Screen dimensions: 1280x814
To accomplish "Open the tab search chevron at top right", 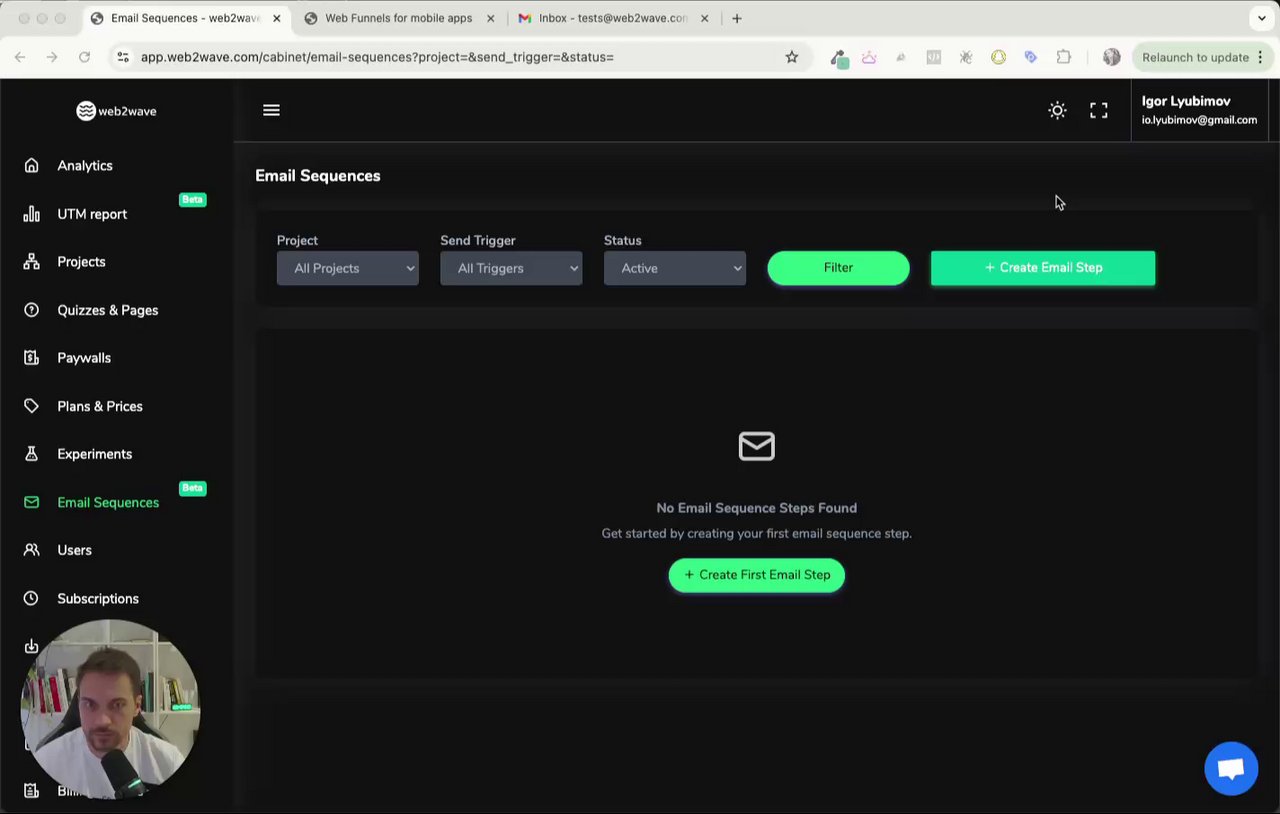I will point(1262,18).
